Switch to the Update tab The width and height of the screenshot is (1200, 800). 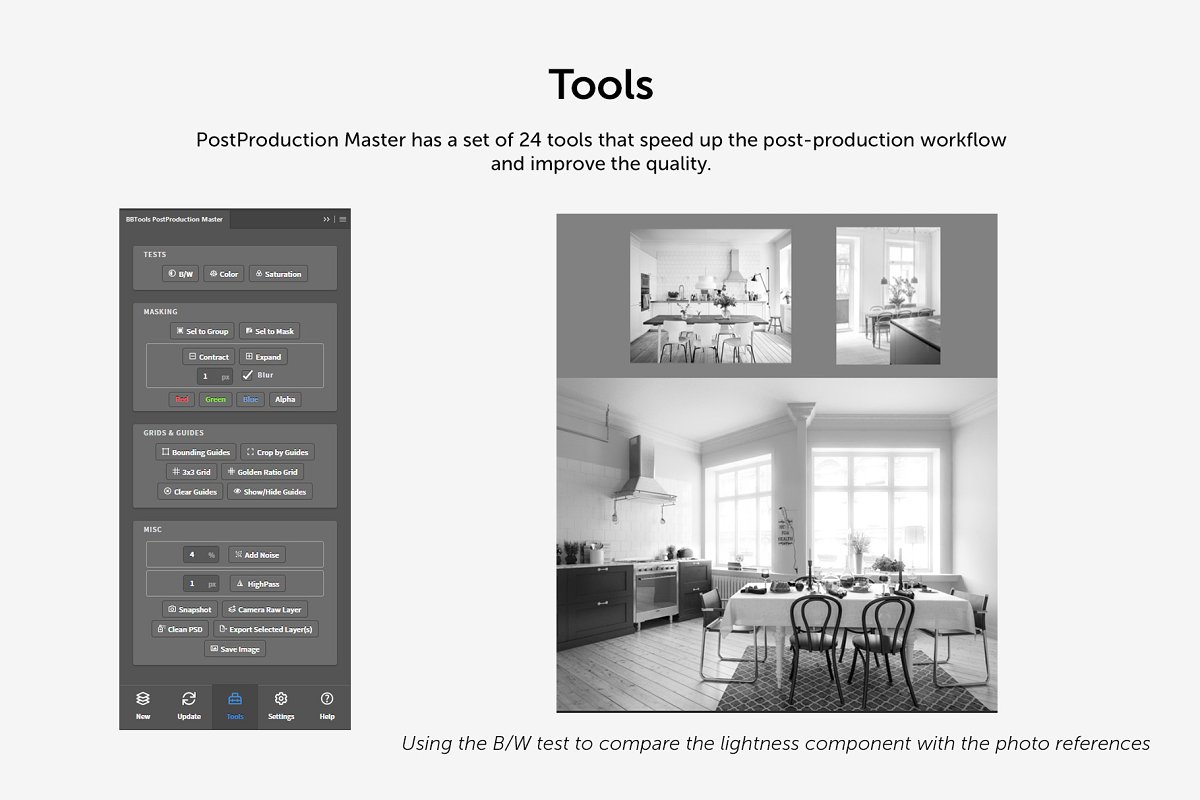189,706
